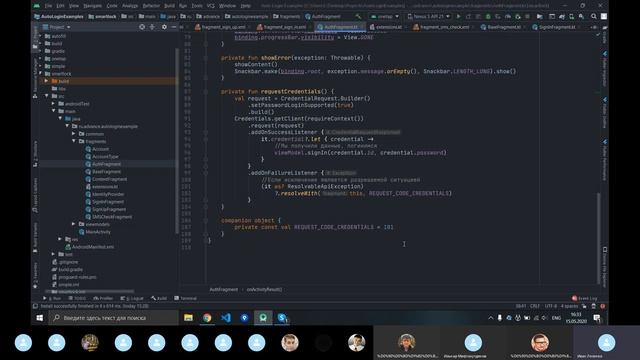
Task: Click the locate/scroll-from-source target icon
Action: coord(142,27)
